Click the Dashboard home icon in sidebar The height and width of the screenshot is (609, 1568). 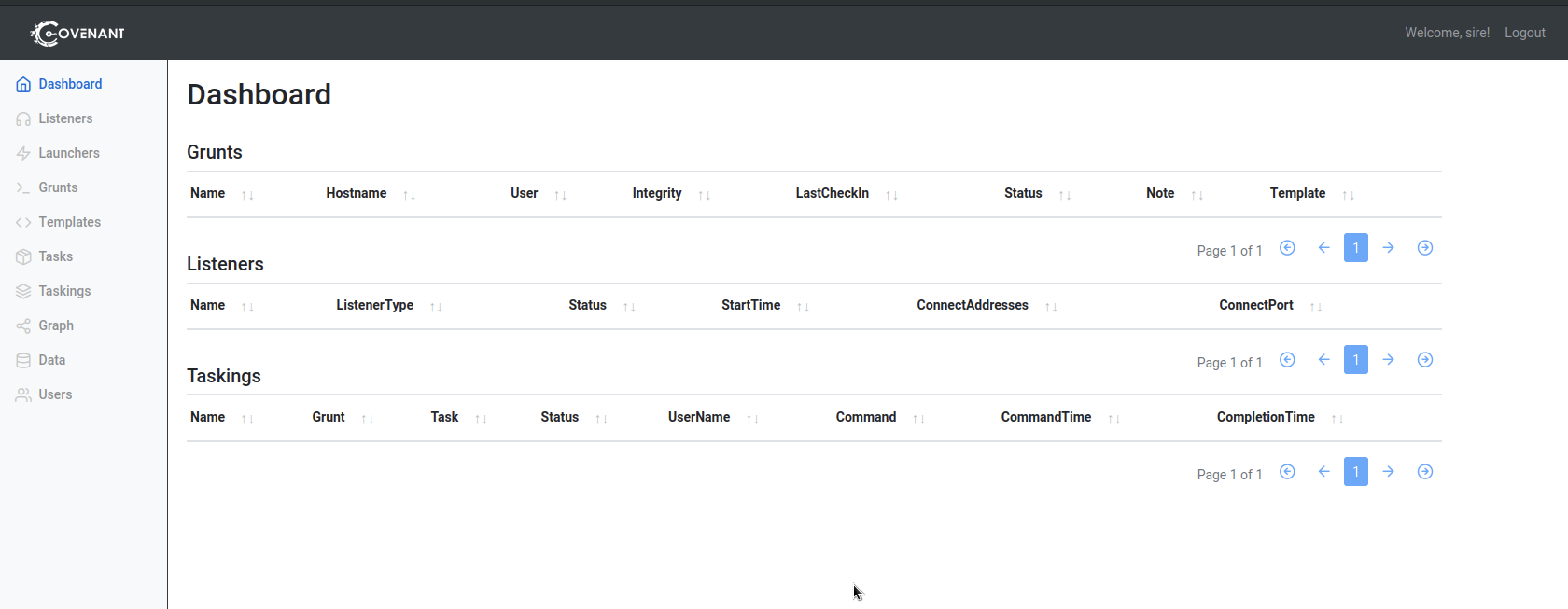23,84
